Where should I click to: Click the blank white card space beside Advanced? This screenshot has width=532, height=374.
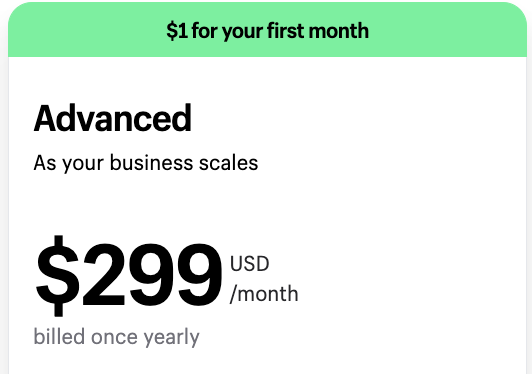coord(356,118)
